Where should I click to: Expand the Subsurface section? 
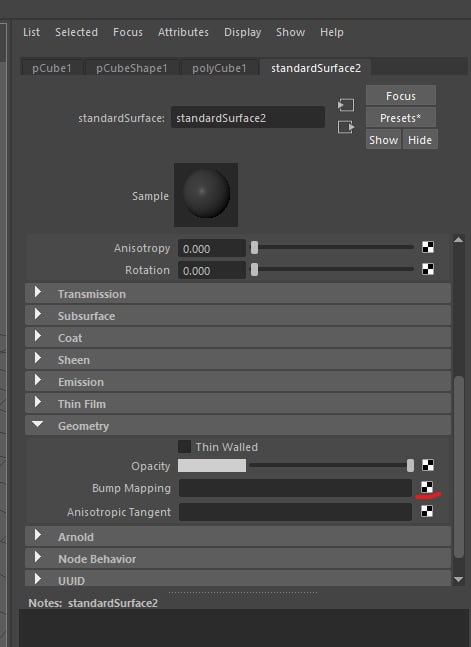tap(238, 316)
